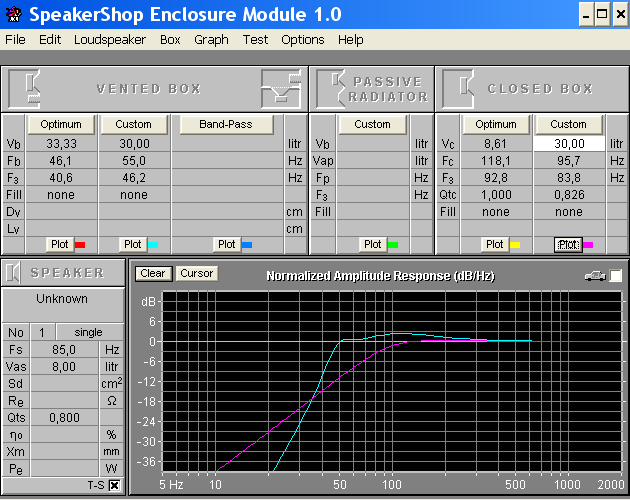
Task: Click the Cursor button above the graph
Action: coord(197,273)
